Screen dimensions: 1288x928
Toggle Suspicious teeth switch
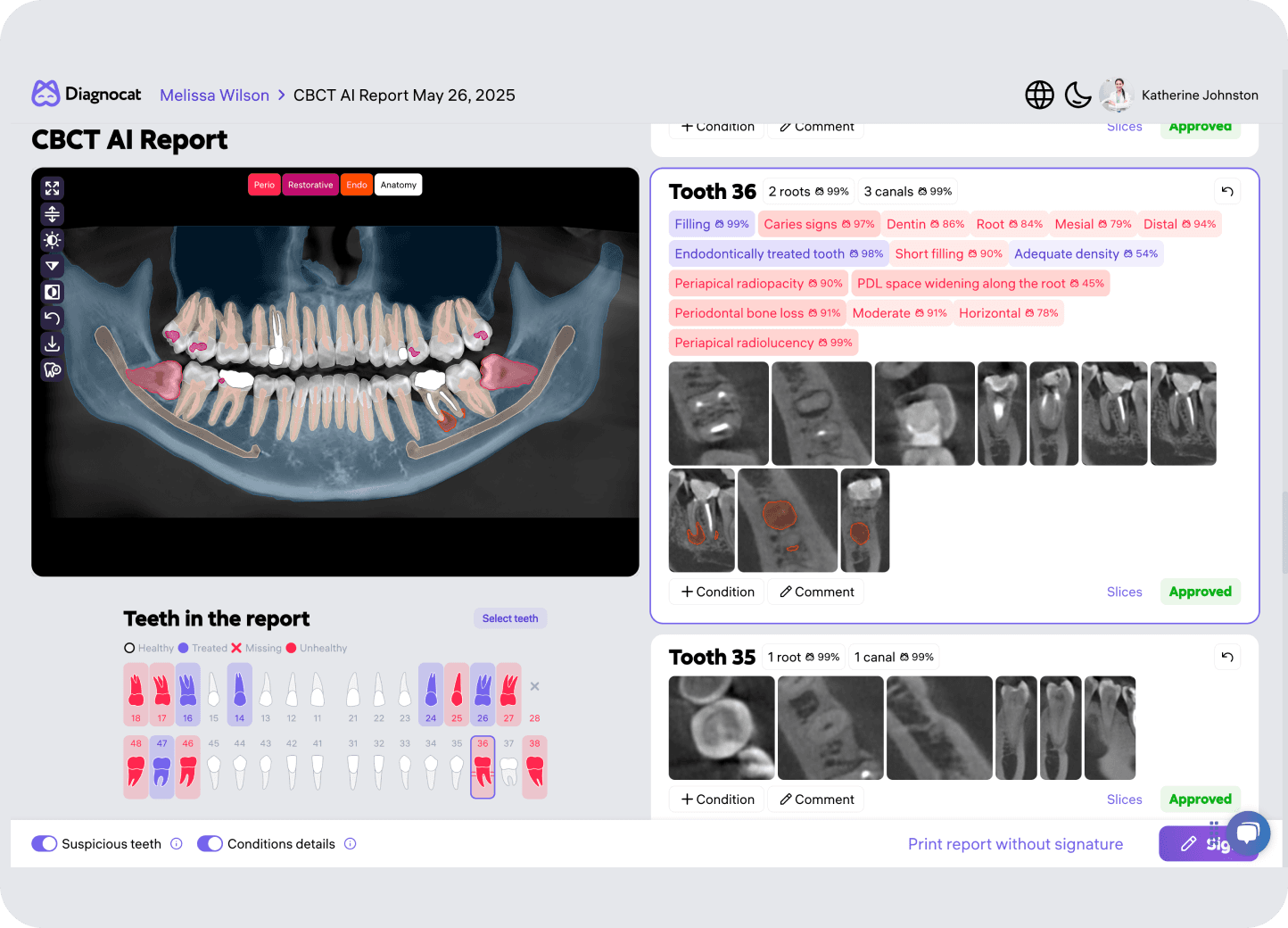pyautogui.click(x=45, y=843)
